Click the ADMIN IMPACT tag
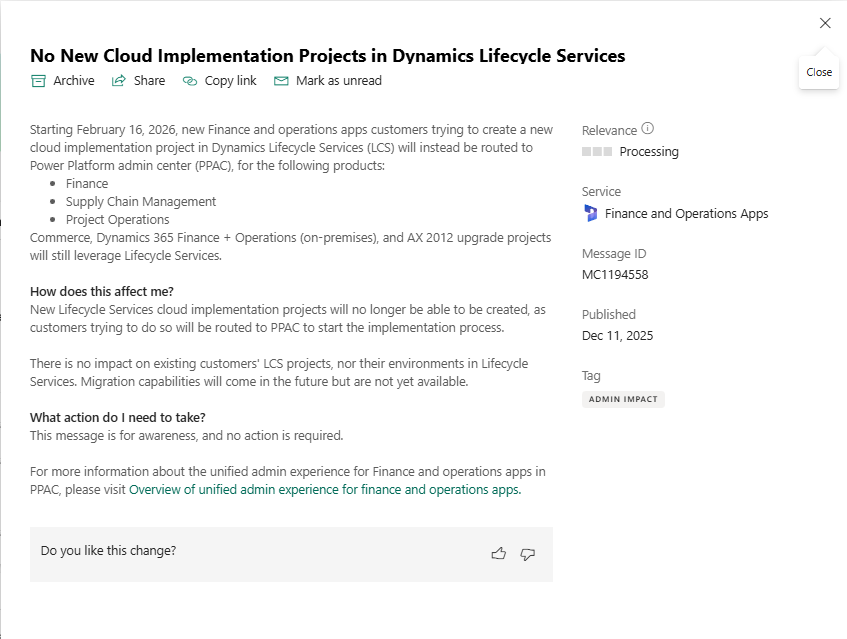The image size is (847, 639). point(623,399)
